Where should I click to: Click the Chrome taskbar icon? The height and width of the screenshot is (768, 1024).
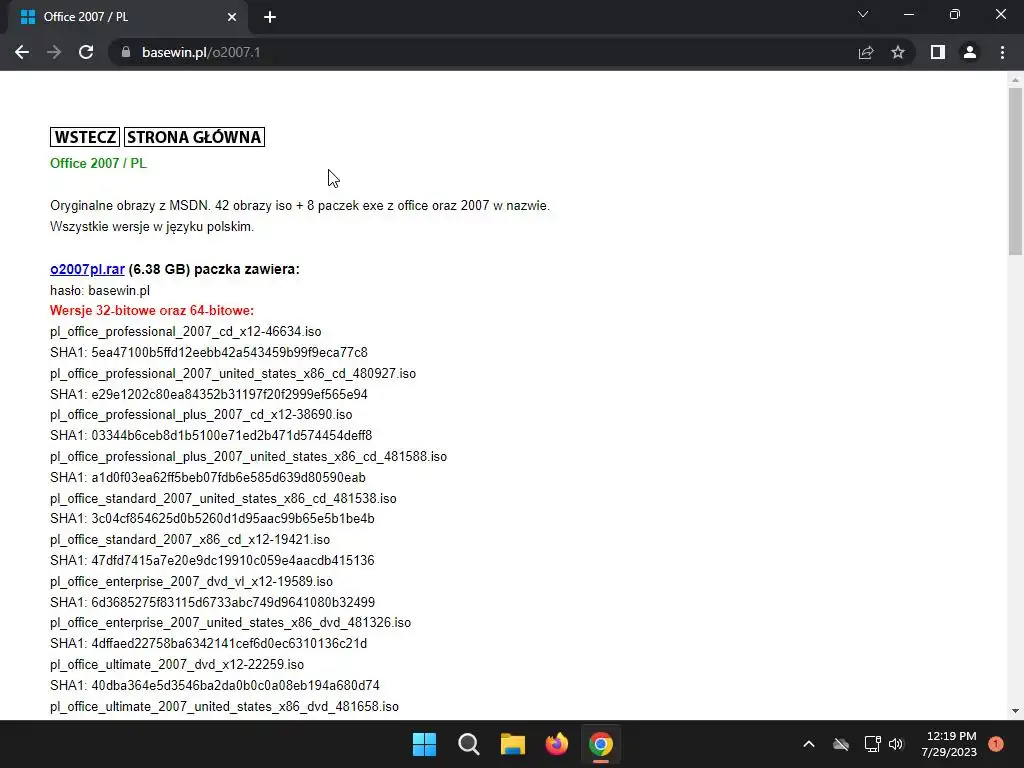click(x=601, y=744)
